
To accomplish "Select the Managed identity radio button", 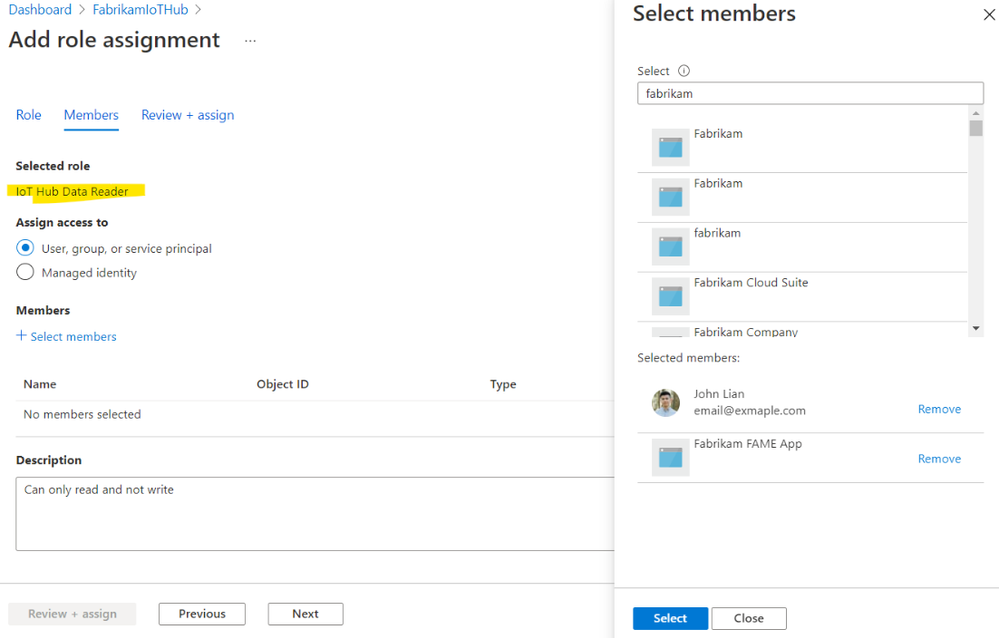I will click(24, 271).
